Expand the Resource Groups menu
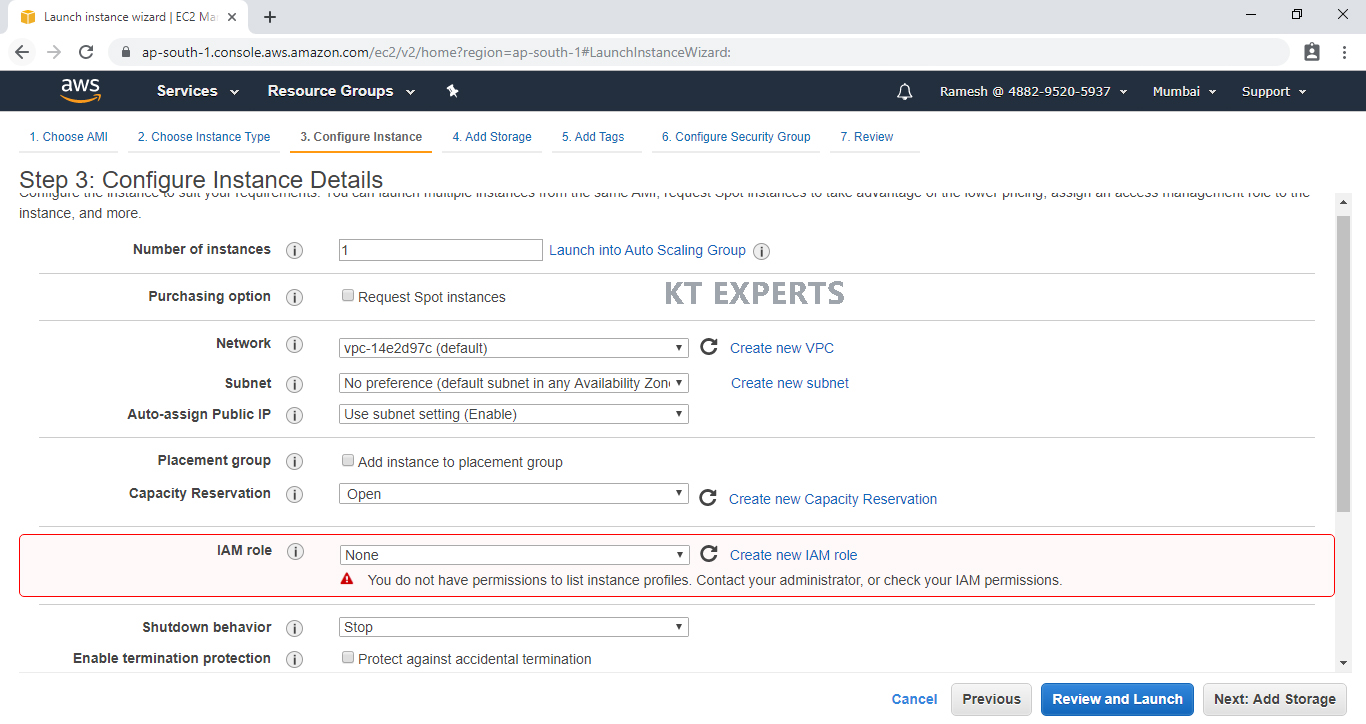Image resolution: width=1366 pixels, height=724 pixels. [x=341, y=91]
